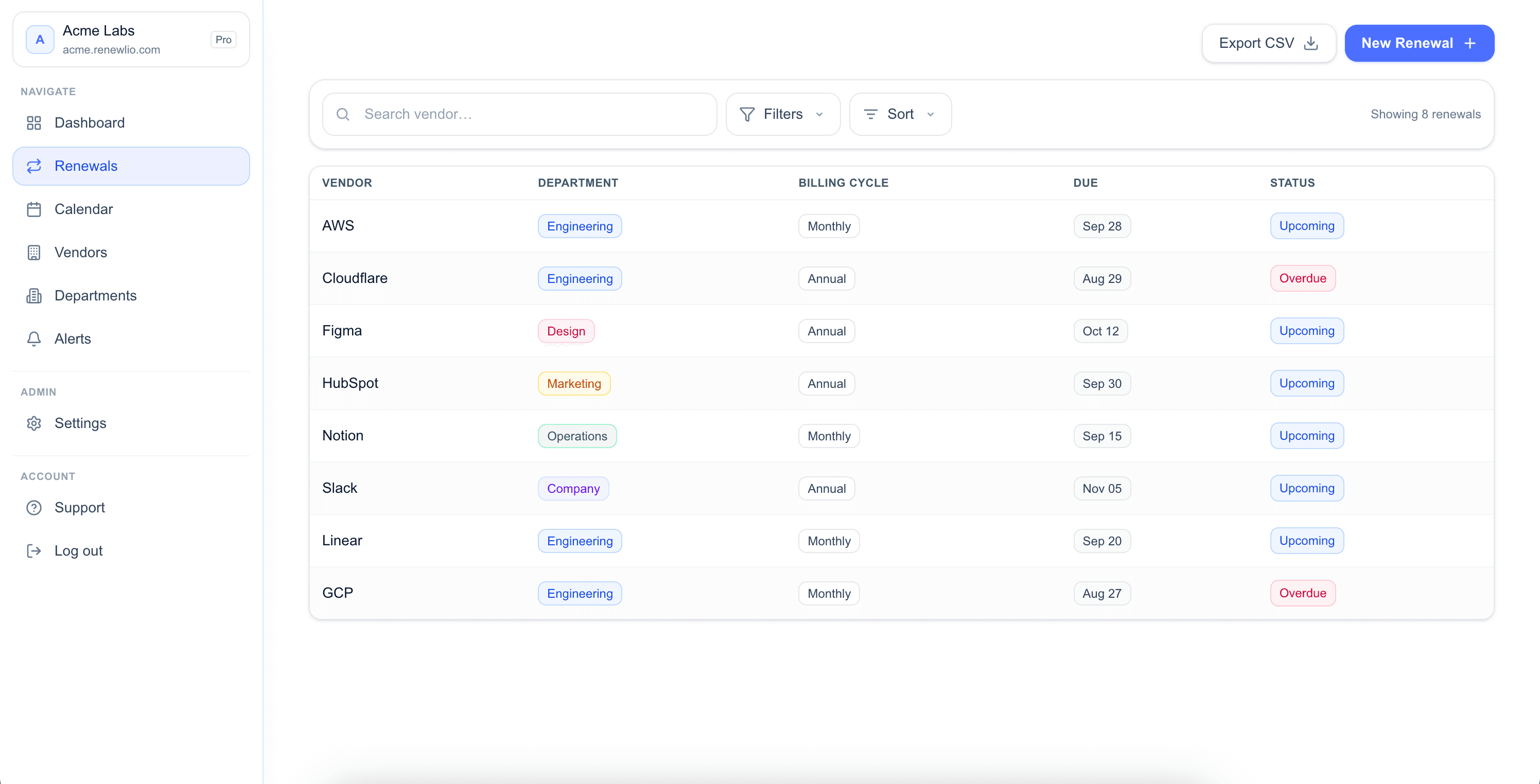This screenshot has height=784, width=1540.
Task: Click the Operations tag on Notion row
Action: point(577,436)
